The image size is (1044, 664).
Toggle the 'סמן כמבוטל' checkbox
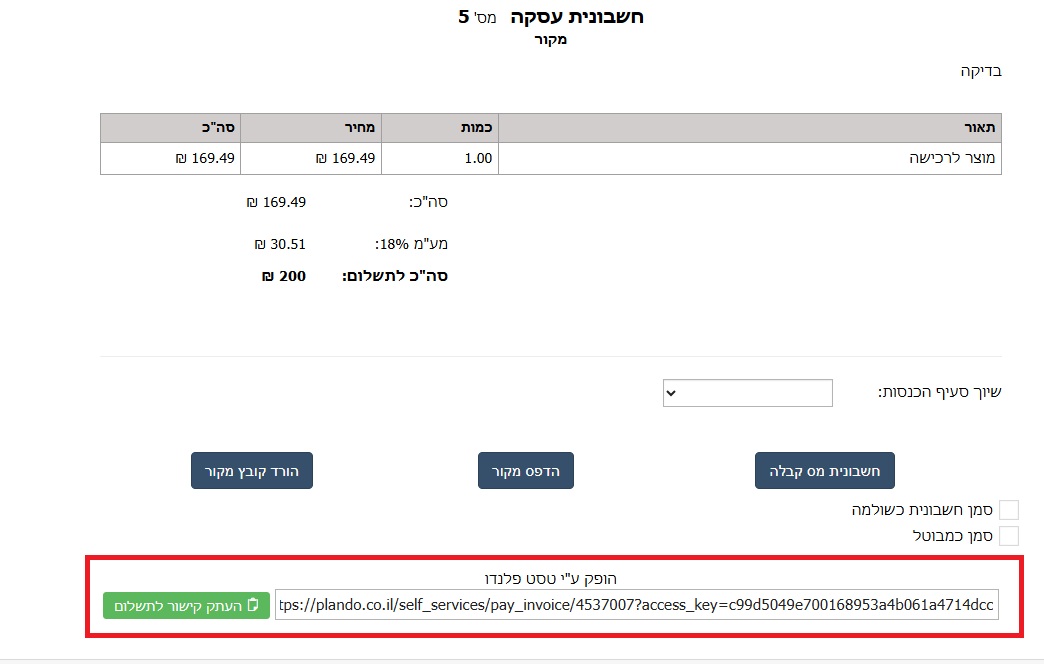pos(1009,535)
